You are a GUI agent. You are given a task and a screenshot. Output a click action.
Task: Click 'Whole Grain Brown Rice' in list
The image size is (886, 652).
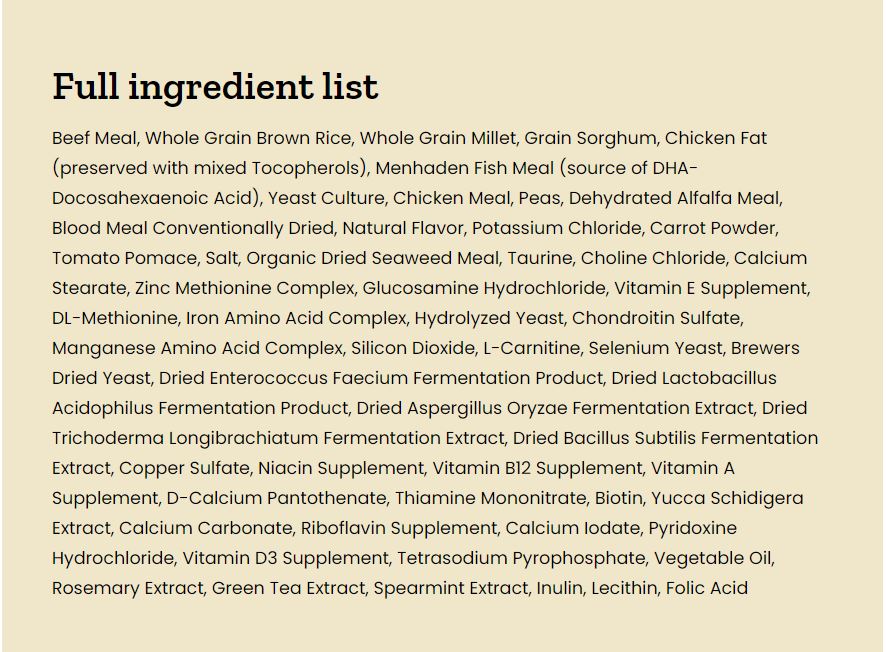(248, 138)
